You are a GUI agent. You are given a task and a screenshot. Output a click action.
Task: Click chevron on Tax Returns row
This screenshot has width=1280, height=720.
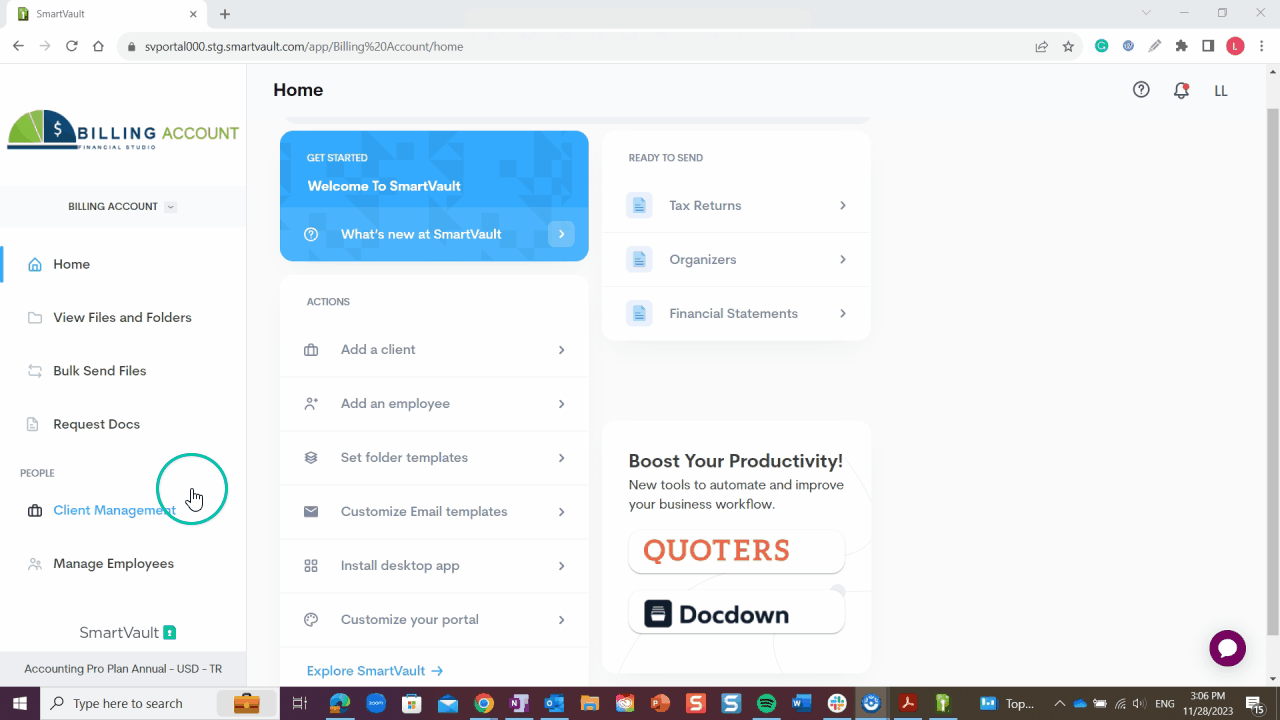842,205
